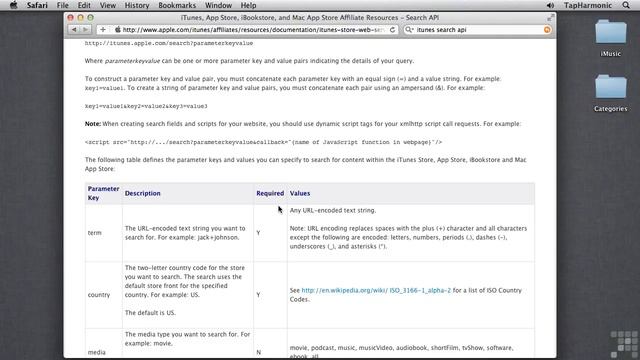This screenshot has height=360, width=640.
Task: Reload the page with refresh icon
Action: pyautogui.click(x=392, y=29)
